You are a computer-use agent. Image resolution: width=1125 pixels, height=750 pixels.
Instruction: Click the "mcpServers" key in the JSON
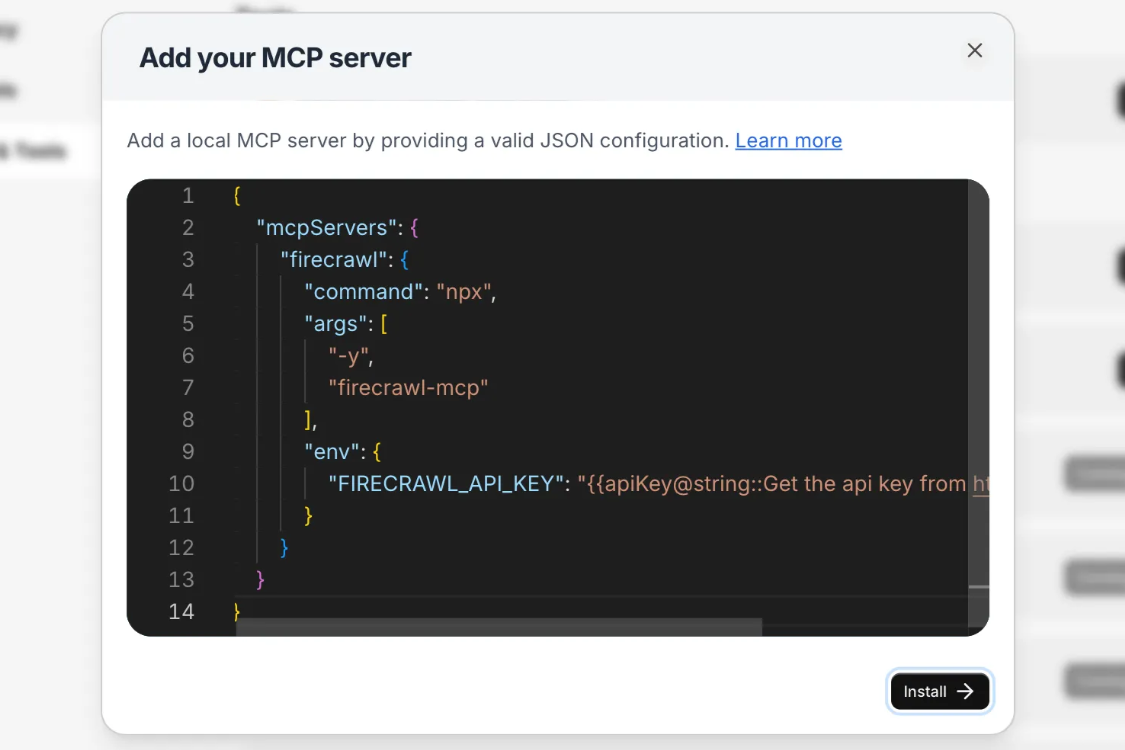pos(327,228)
